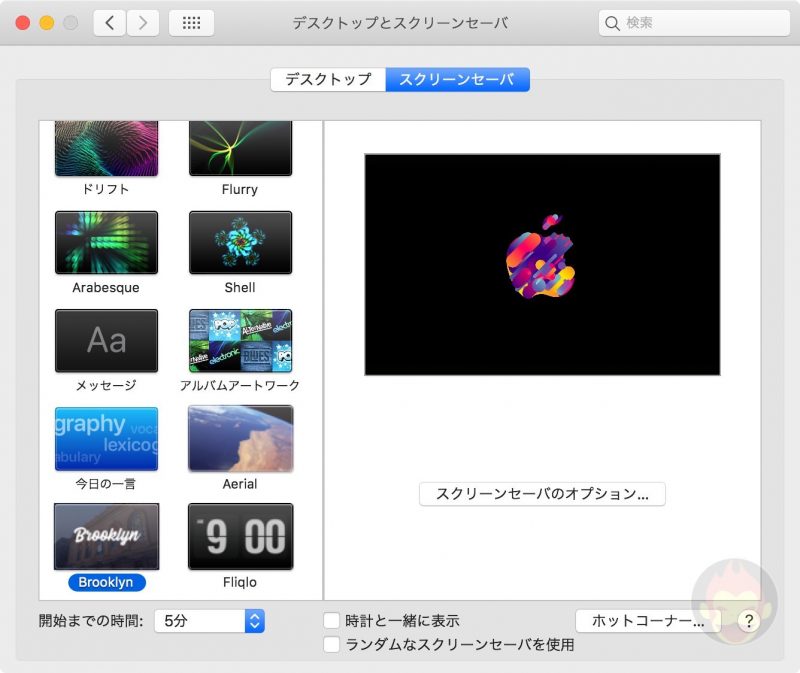
Task: Click the back navigation arrow
Action: 109,21
